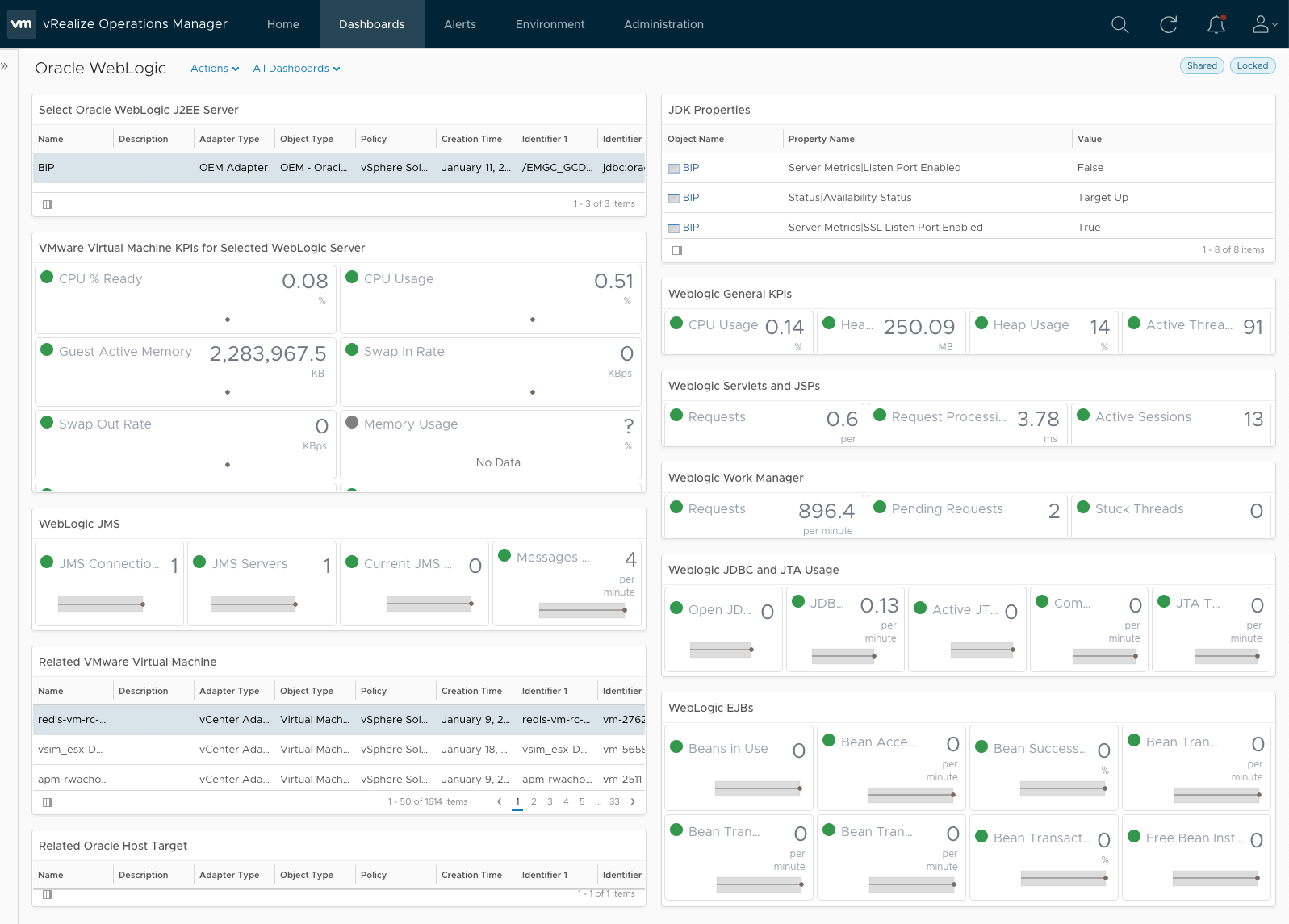Go to page 5 of VM table
Image resolution: width=1289 pixels, height=924 pixels.
(582, 801)
